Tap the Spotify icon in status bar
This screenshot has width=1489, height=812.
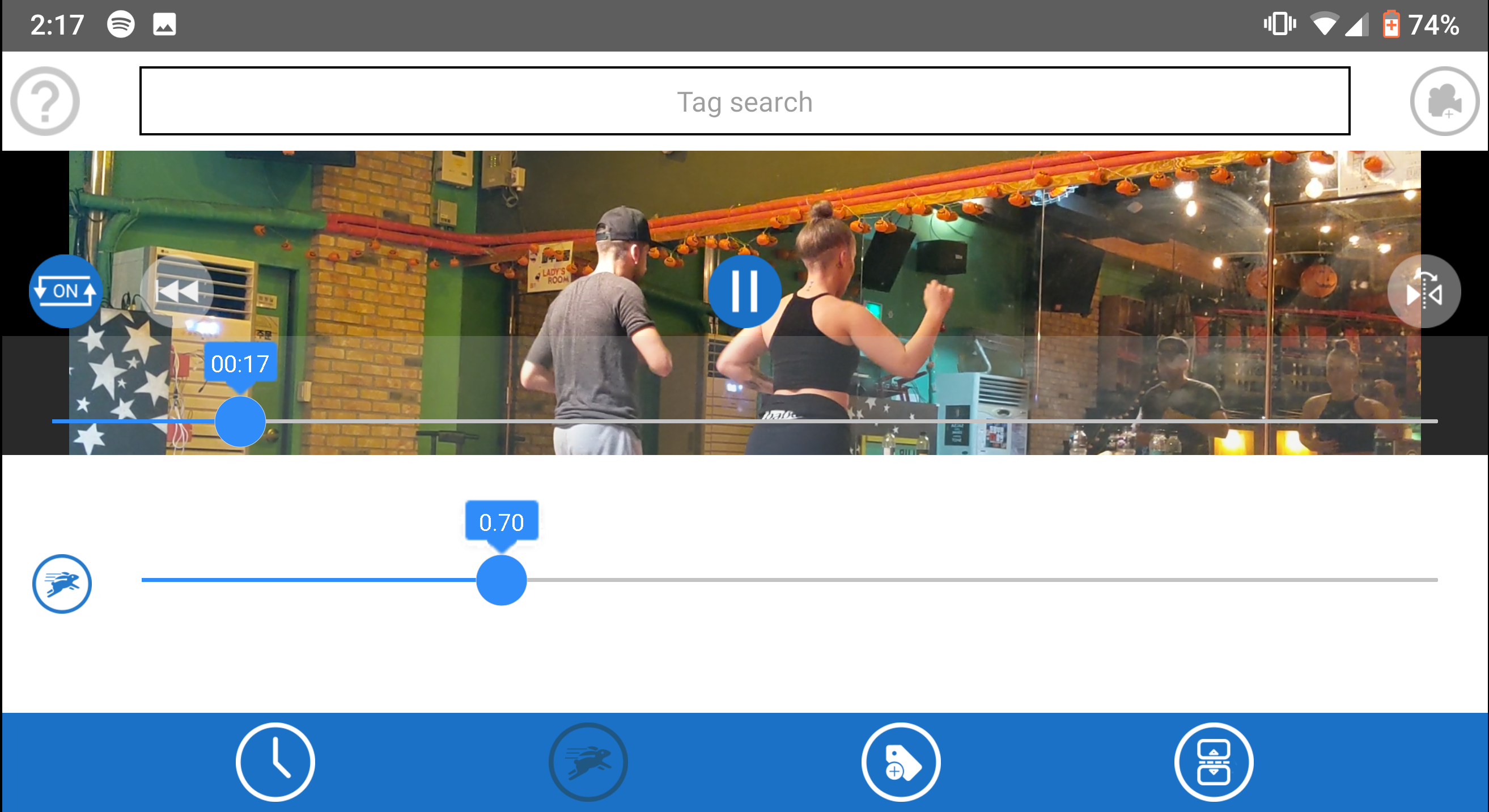(x=121, y=25)
